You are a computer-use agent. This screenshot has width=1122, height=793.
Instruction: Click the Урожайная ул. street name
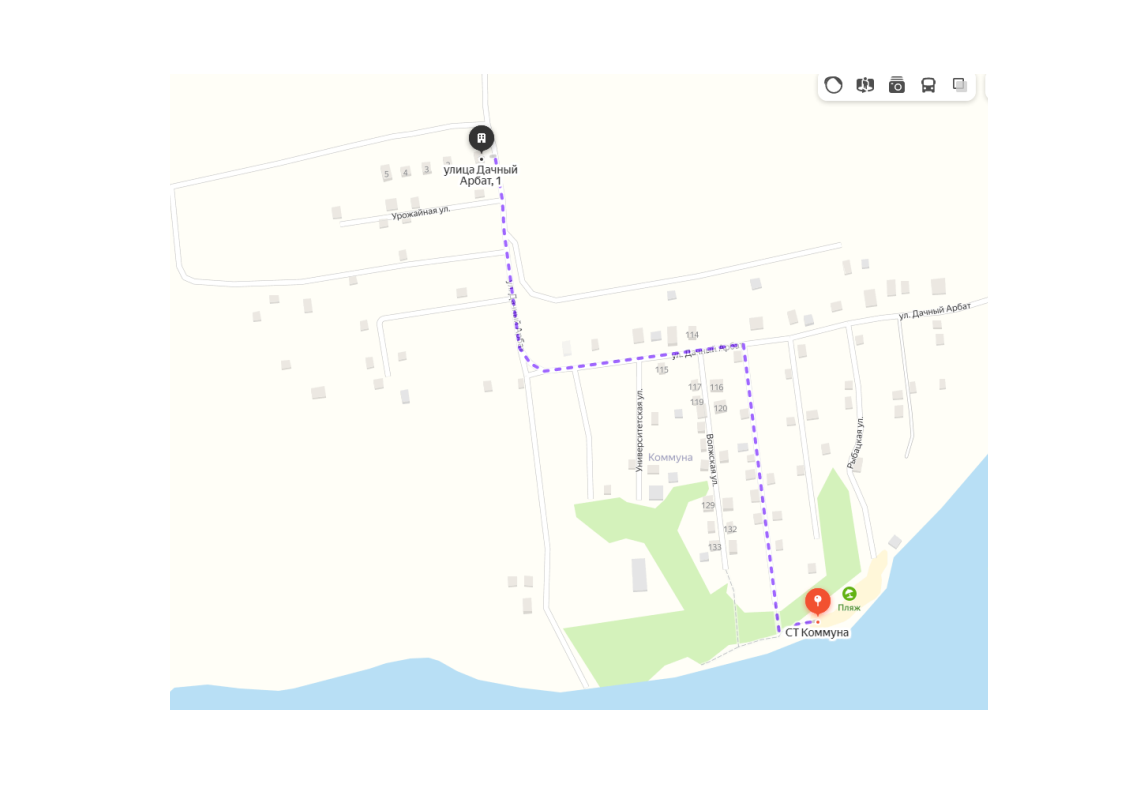[421, 213]
